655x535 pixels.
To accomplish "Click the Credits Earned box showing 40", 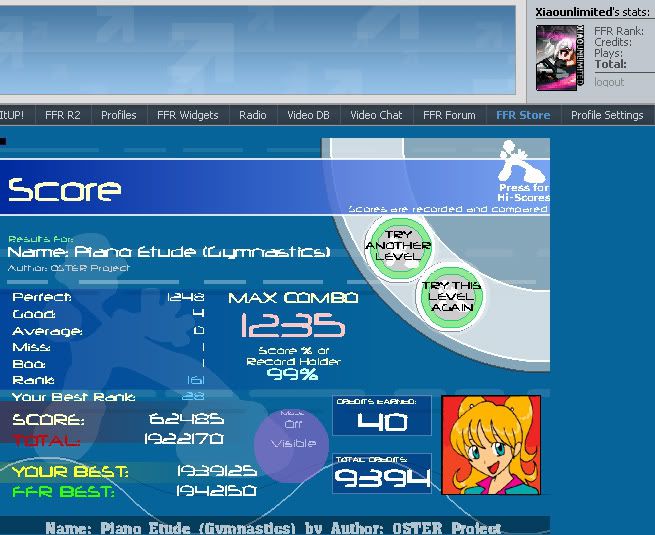I will 382,417.
